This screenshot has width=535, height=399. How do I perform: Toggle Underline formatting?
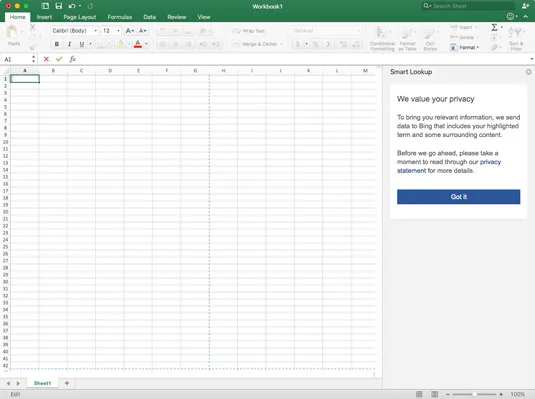click(82, 44)
